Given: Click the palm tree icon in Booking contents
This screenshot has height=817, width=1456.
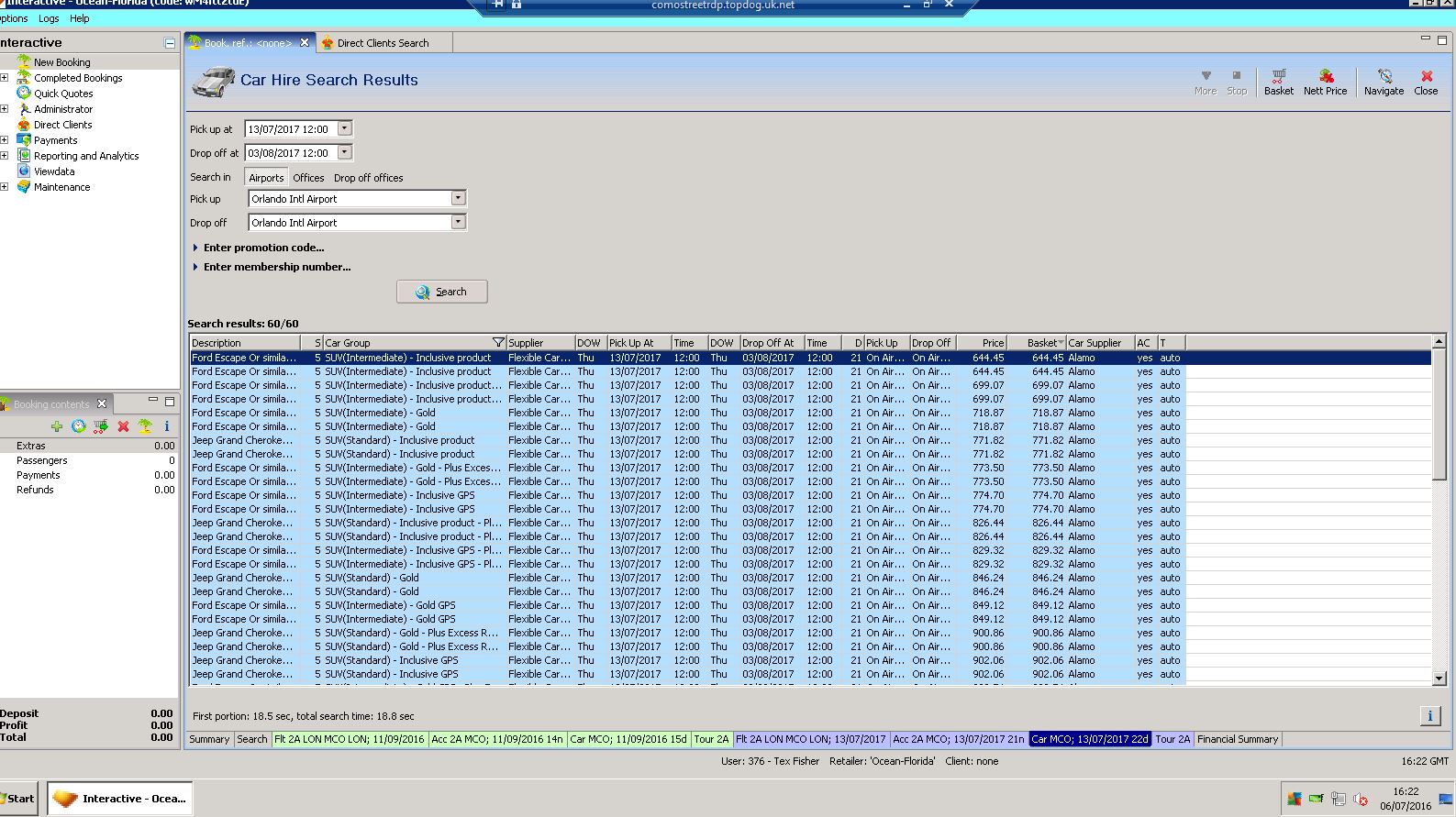Looking at the screenshot, I should pyautogui.click(x=145, y=426).
